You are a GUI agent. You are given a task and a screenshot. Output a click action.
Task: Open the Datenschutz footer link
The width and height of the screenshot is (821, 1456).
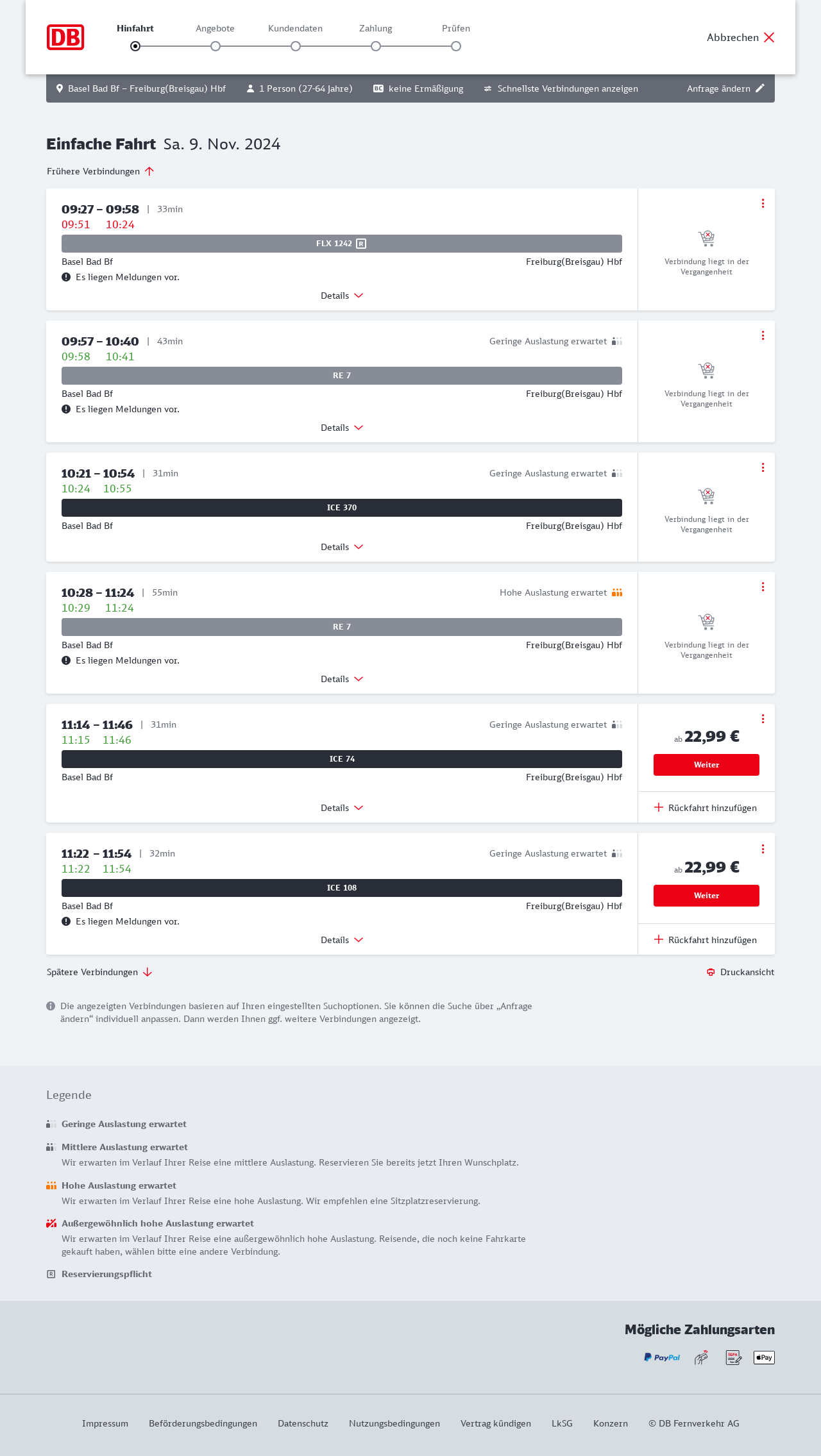[x=303, y=1423]
